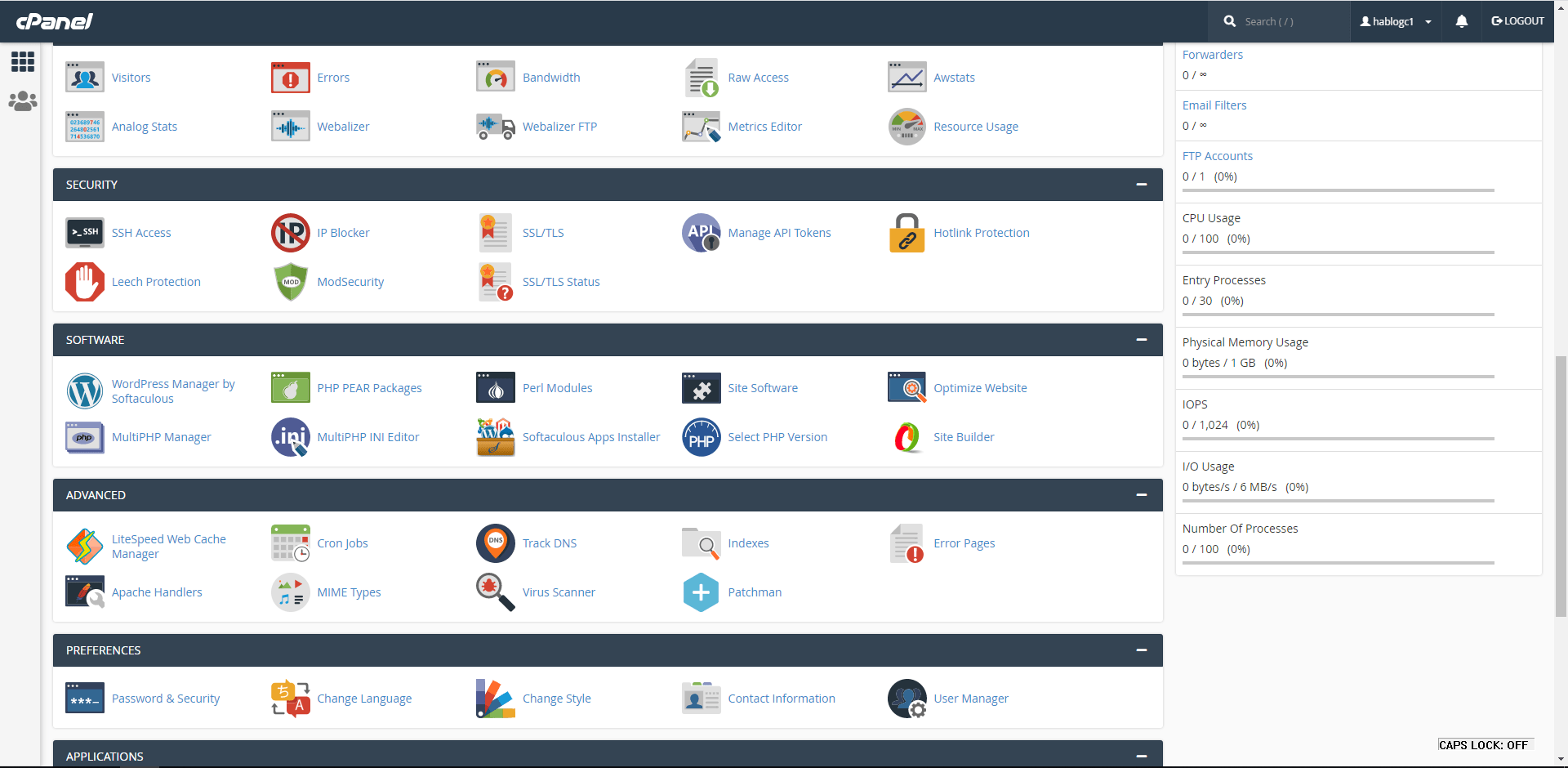
Task: Open the IP Blocker tool
Action: click(343, 232)
